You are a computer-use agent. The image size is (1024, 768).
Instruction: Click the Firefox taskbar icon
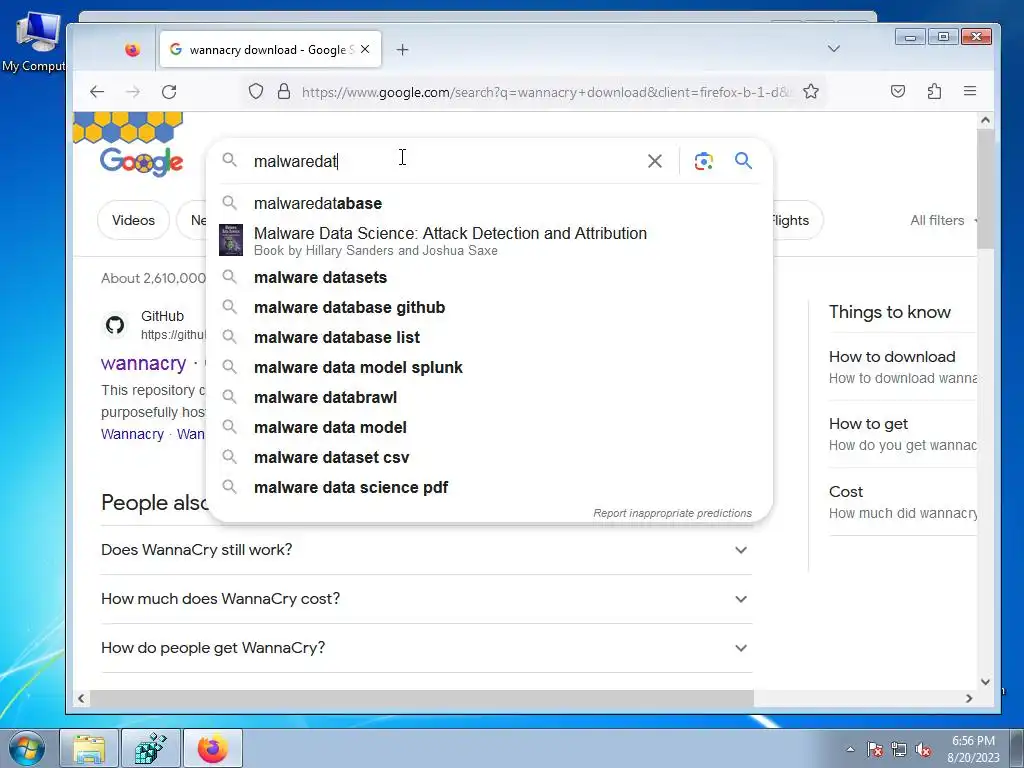[213, 748]
